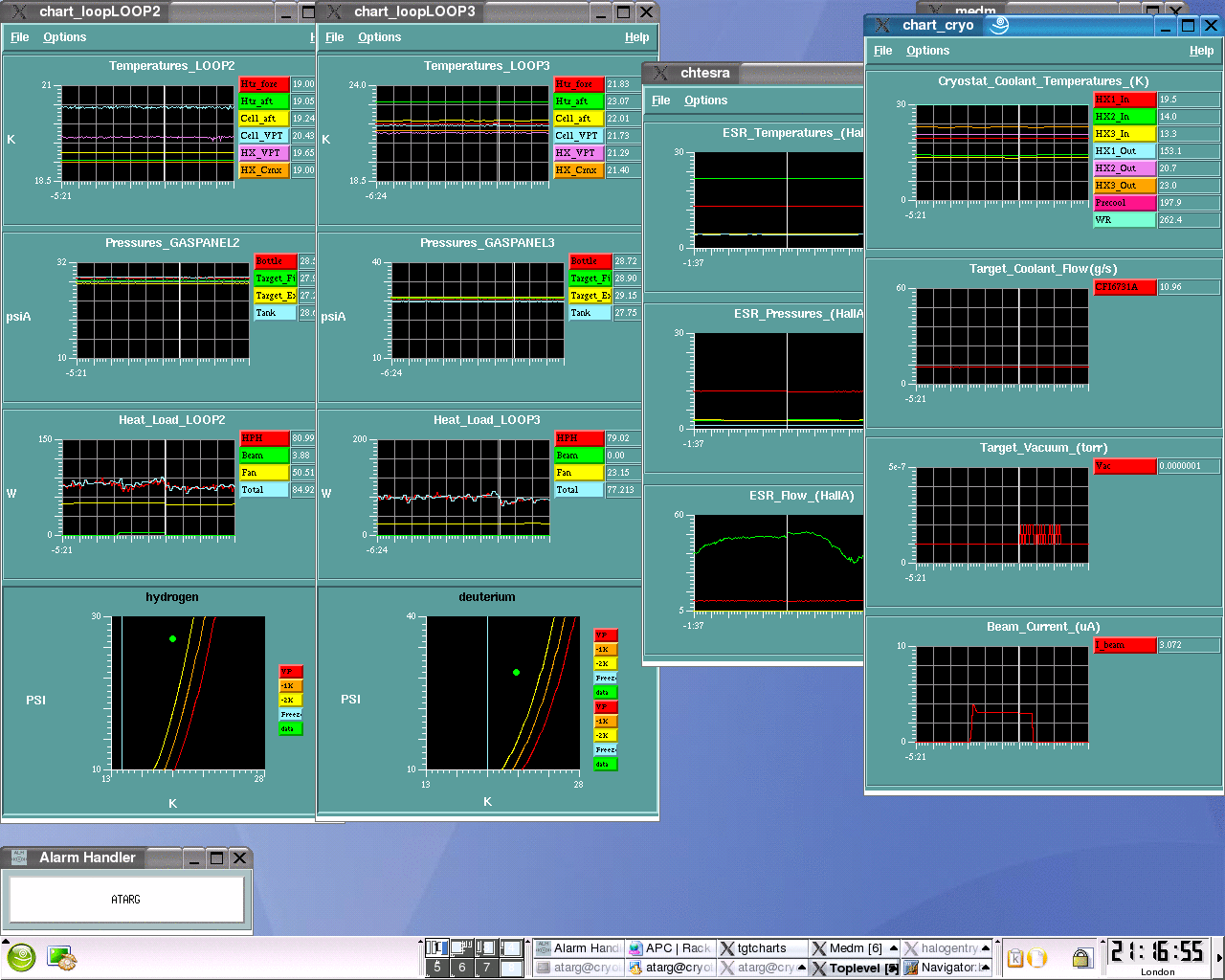Viewport: 1225px width, 980px height.
Task: Click magenta Precool legend in chart_cryo
Action: 1125,203
